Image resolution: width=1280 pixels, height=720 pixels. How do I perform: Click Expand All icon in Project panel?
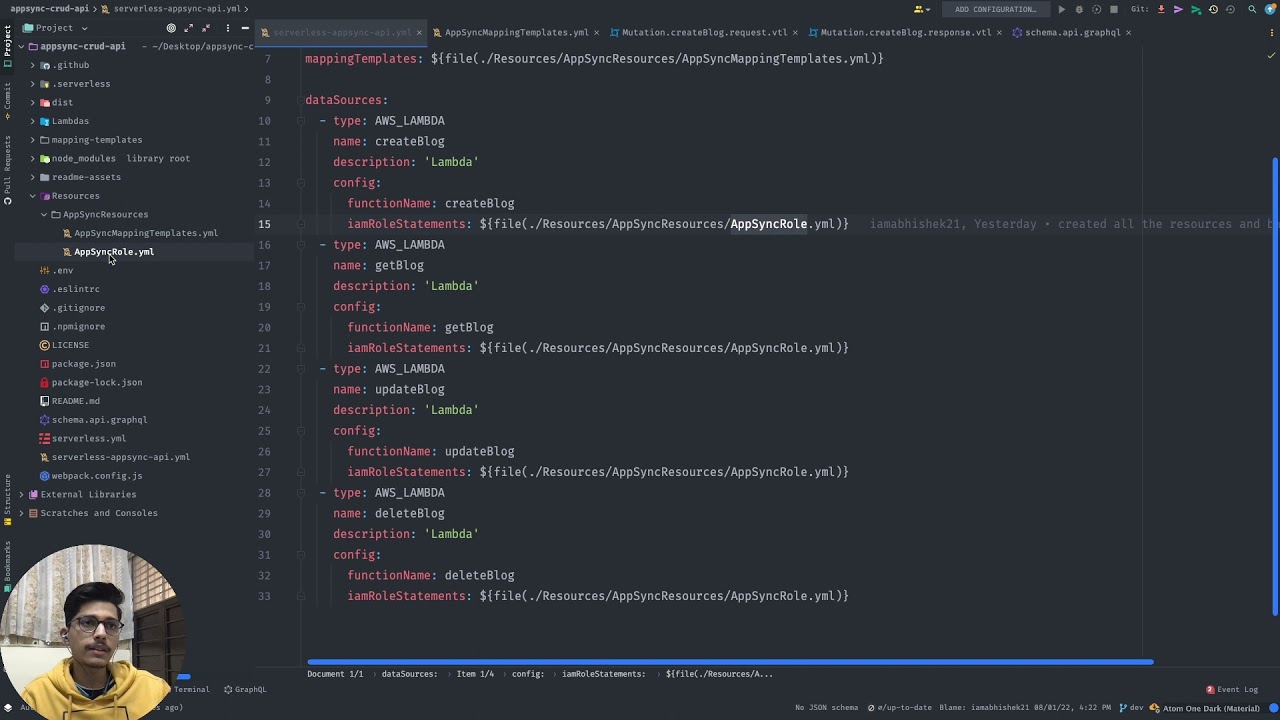pyautogui.click(x=188, y=28)
